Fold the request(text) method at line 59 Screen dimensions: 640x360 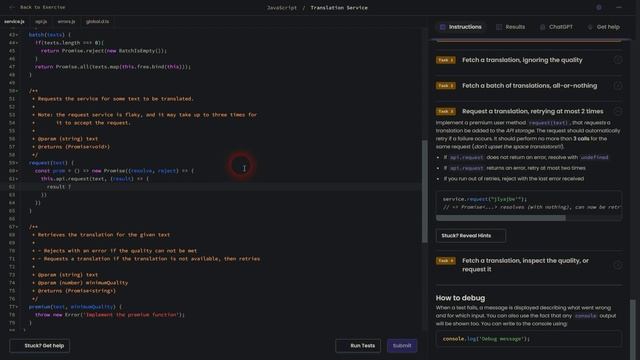(x=17, y=163)
